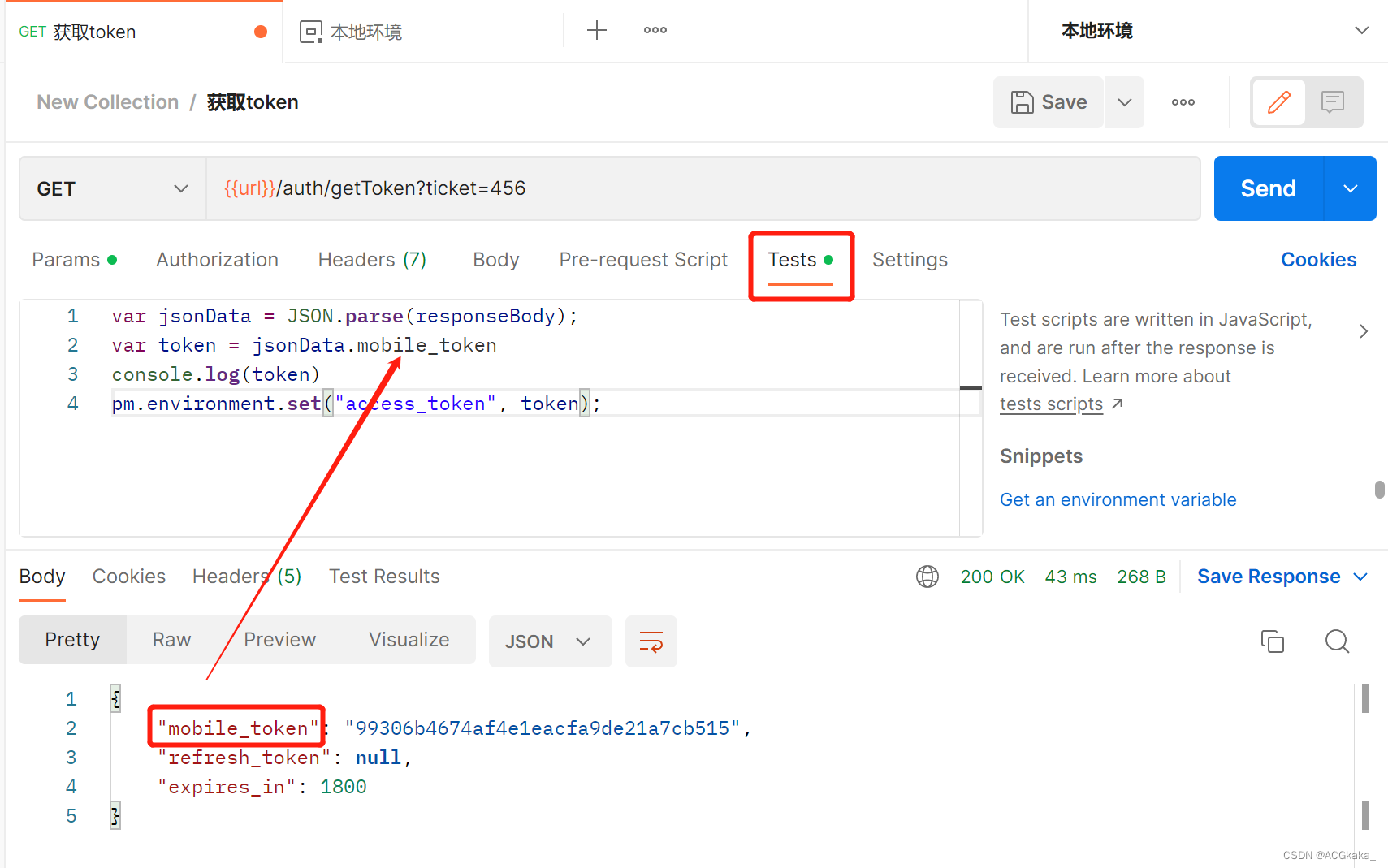Switch response view to Pretty
This screenshot has width=1388, height=868.
(x=72, y=640)
